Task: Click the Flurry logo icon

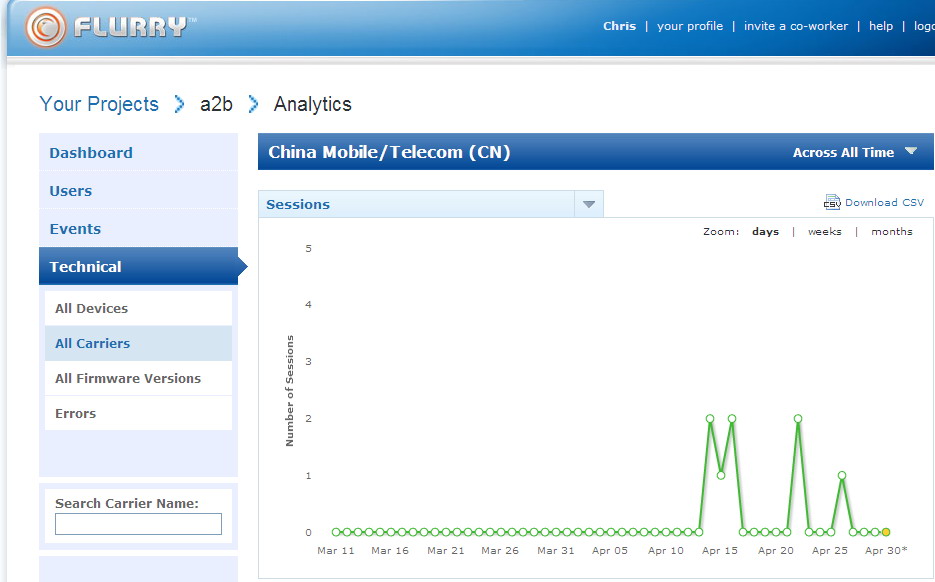Action: [46, 27]
